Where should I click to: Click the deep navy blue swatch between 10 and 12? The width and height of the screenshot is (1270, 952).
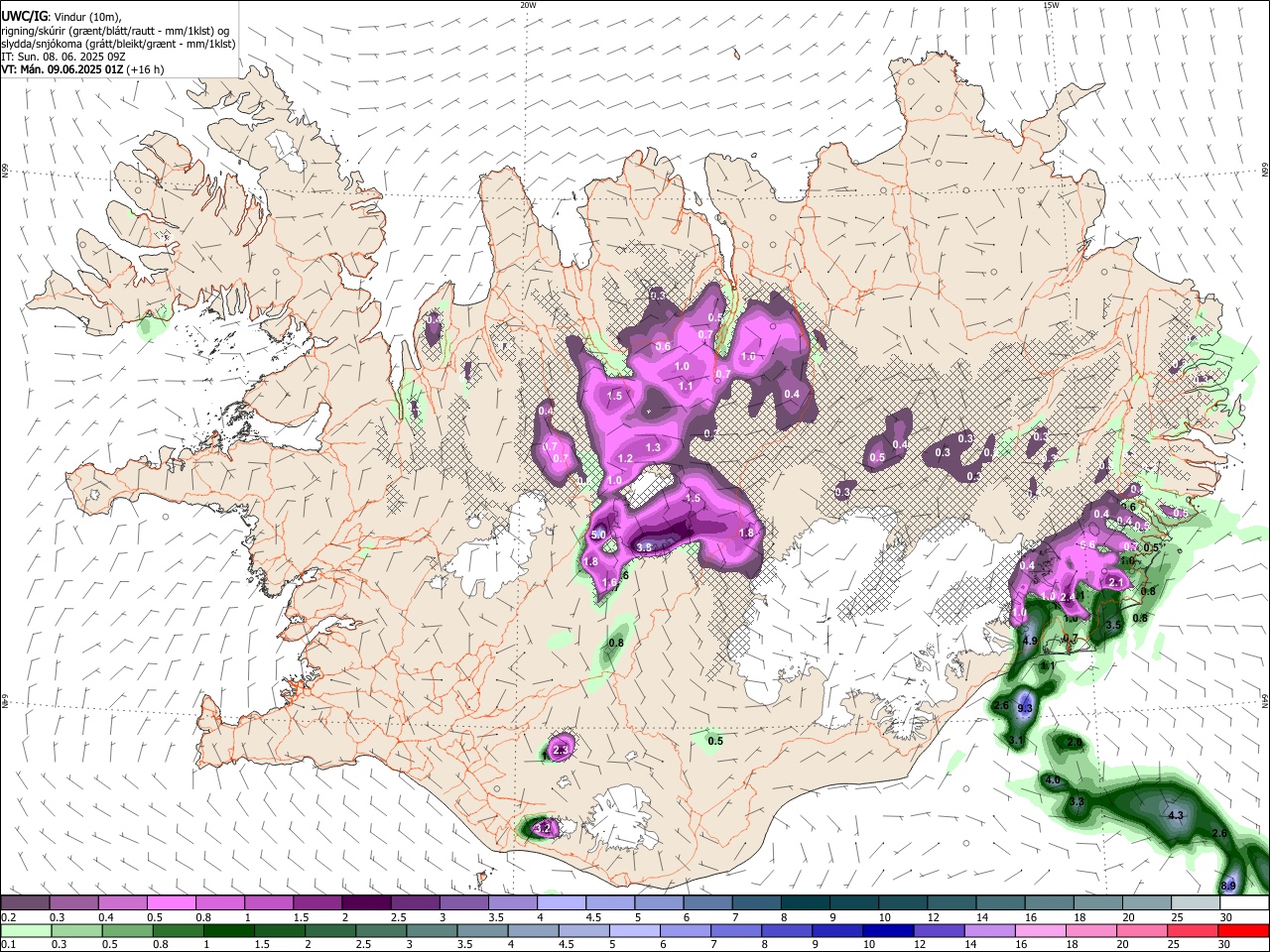(889, 930)
